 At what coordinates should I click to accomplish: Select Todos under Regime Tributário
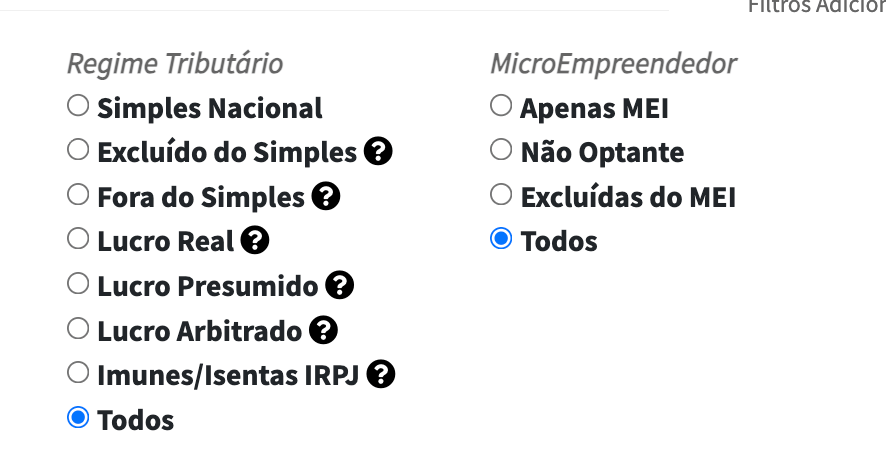point(78,418)
